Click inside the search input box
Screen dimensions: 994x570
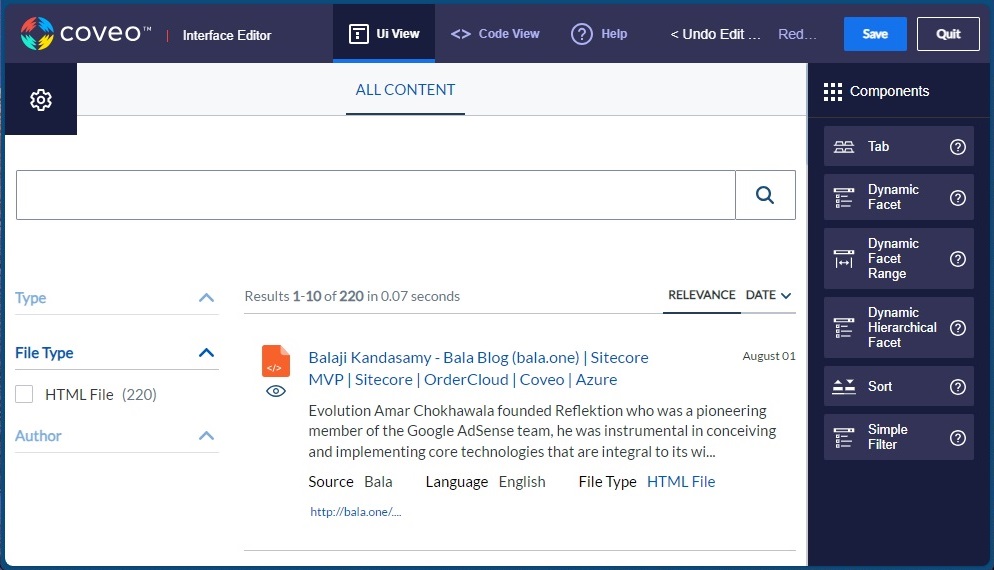pyautogui.click(x=375, y=195)
